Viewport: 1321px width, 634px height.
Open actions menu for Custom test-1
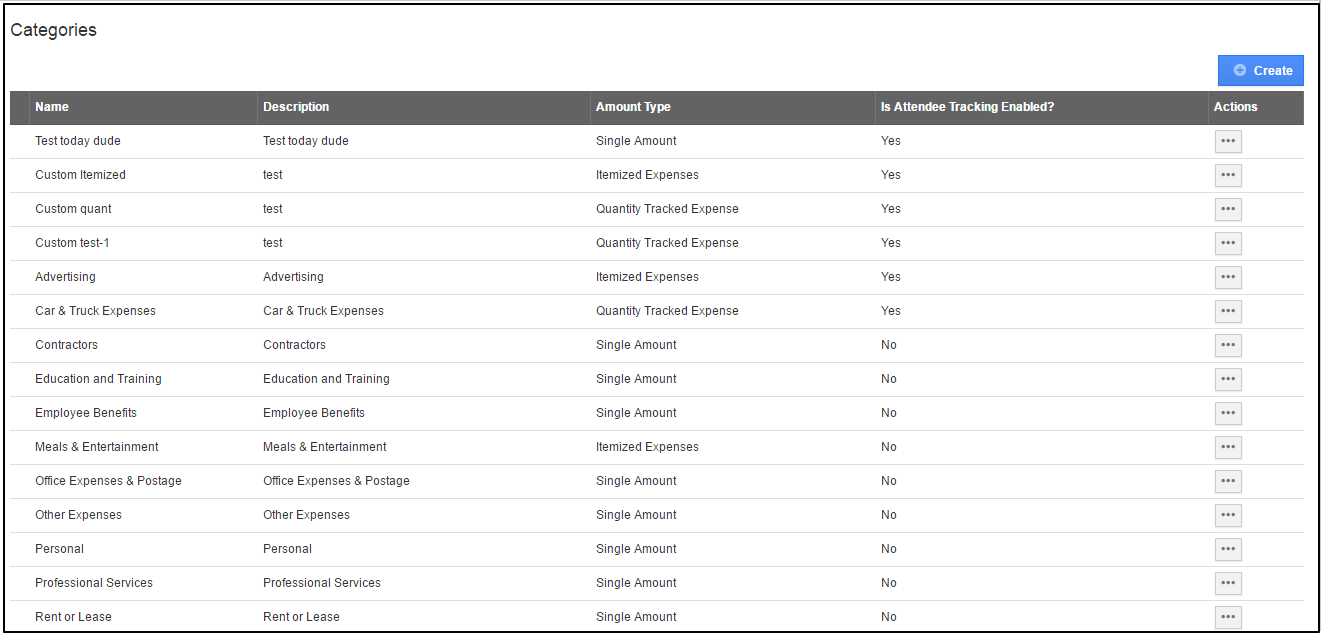pos(1228,243)
